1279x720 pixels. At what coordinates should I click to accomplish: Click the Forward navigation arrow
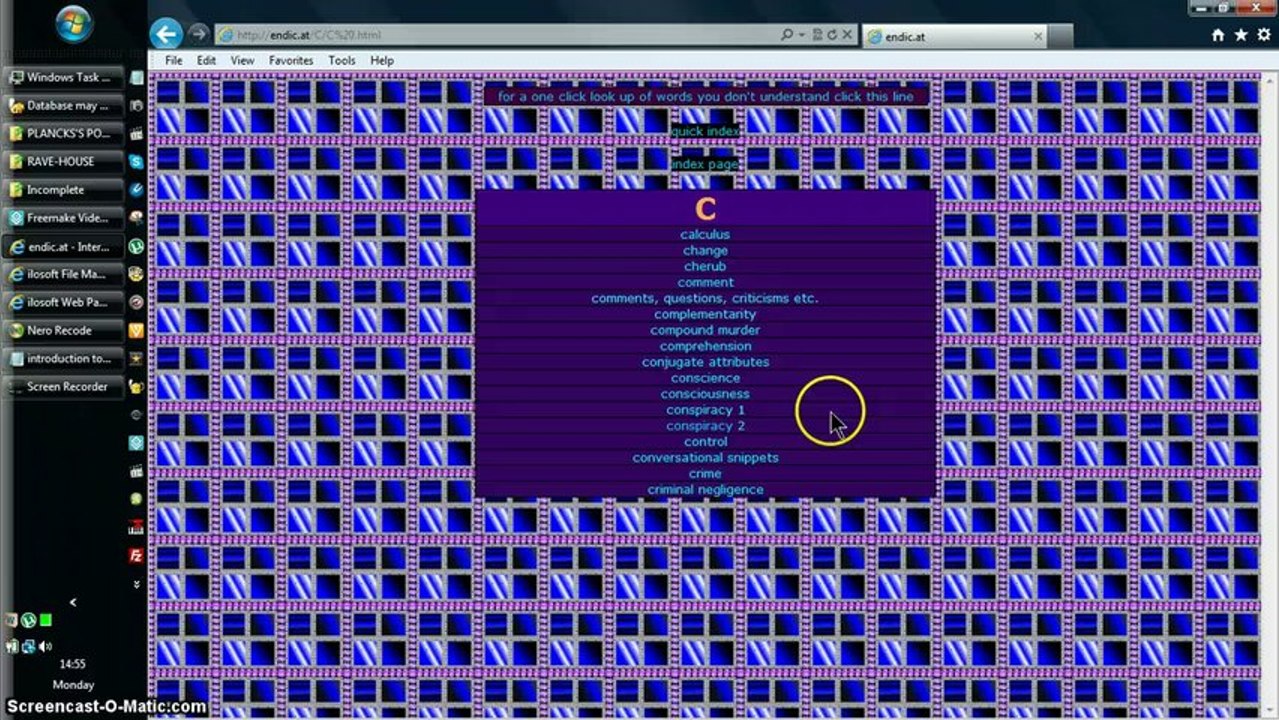click(x=198, y=34)
